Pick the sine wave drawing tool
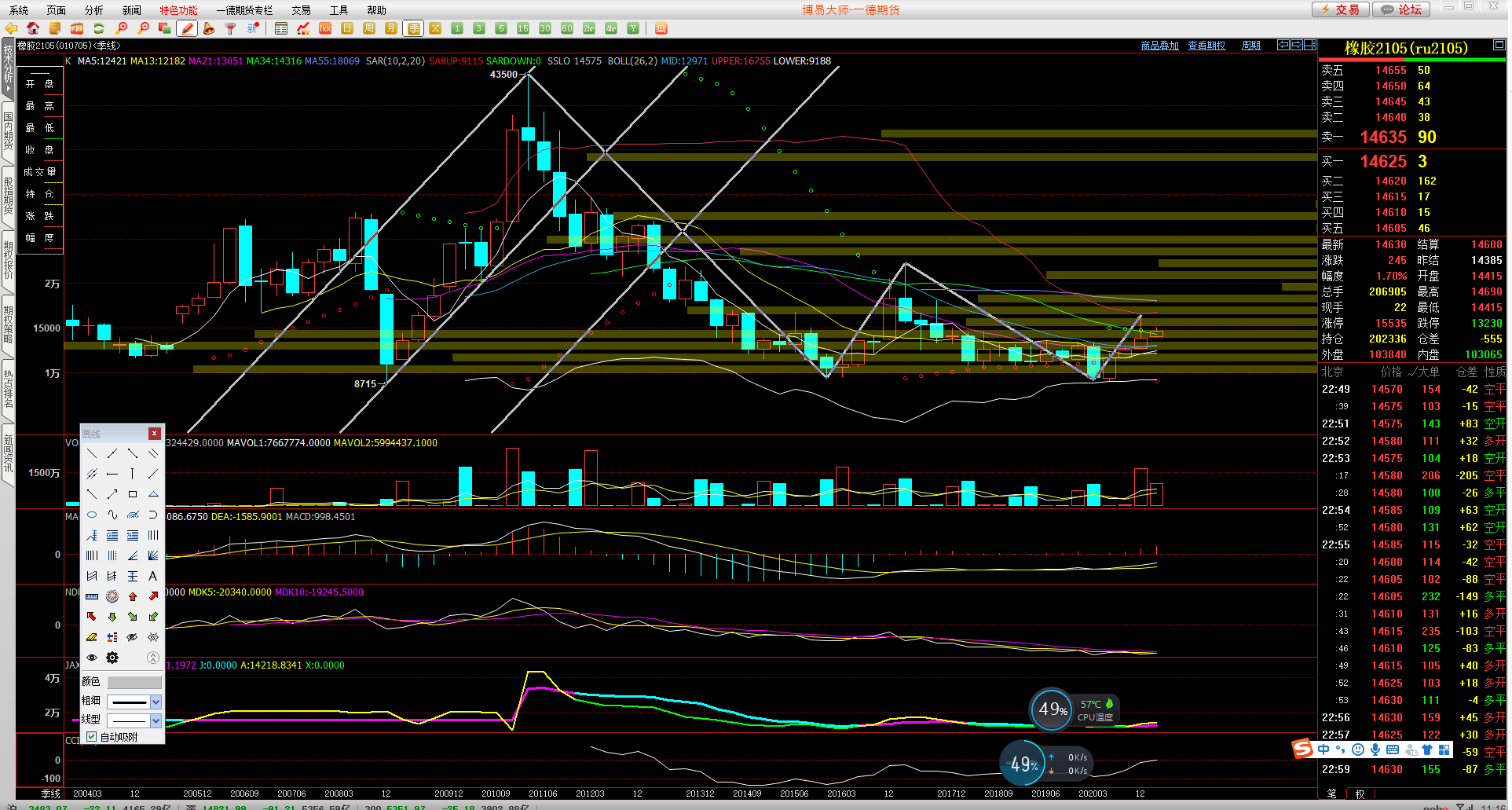The image size is (1512, 810). click(112, 515)
